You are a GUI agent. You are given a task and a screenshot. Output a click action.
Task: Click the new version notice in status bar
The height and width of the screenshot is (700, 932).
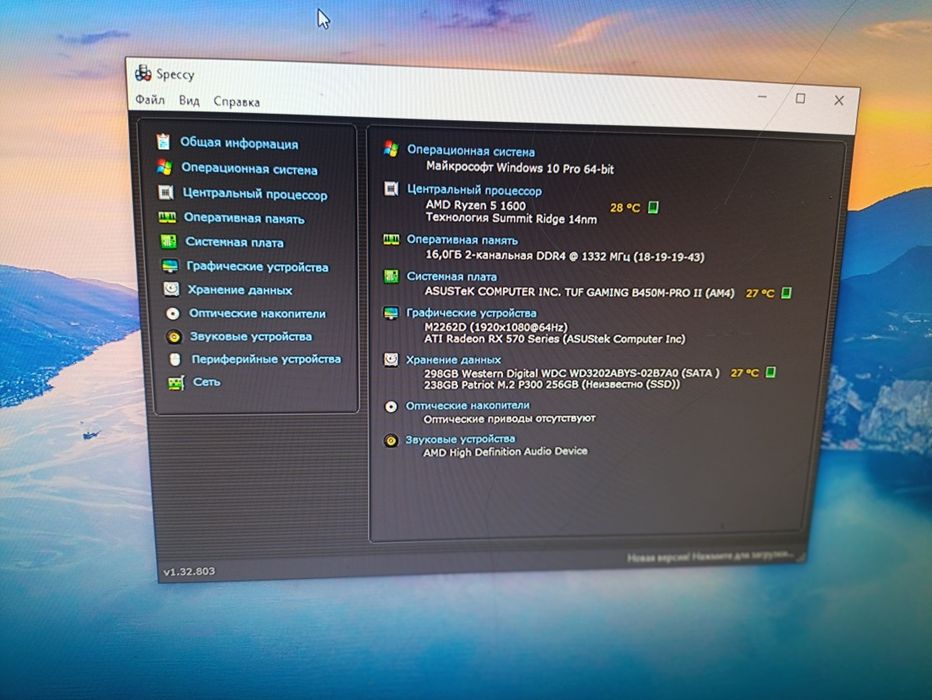click(x=710, y=556)
